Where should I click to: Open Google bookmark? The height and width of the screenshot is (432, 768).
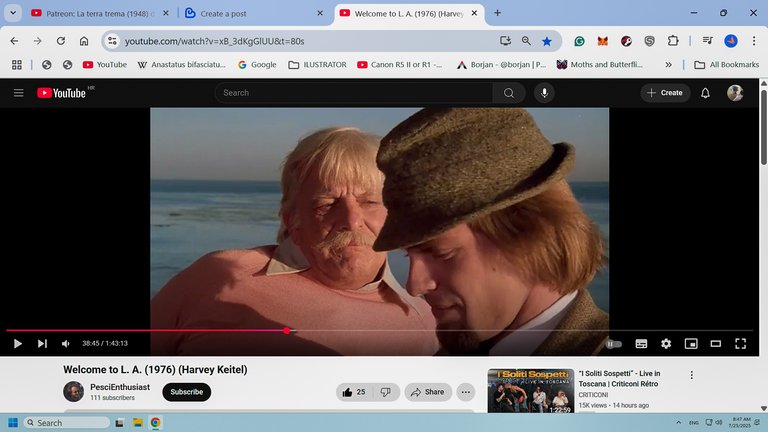click(257, 65)
